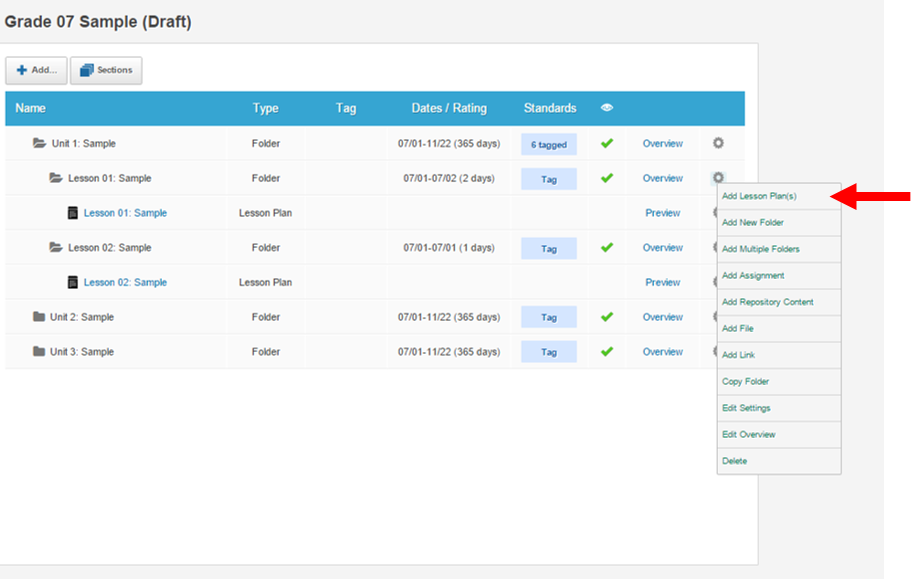This screenshot has width=911, height=579.
Task: Click gear icon in Lesson 01 folder row
Action: (x=718, y=177)
